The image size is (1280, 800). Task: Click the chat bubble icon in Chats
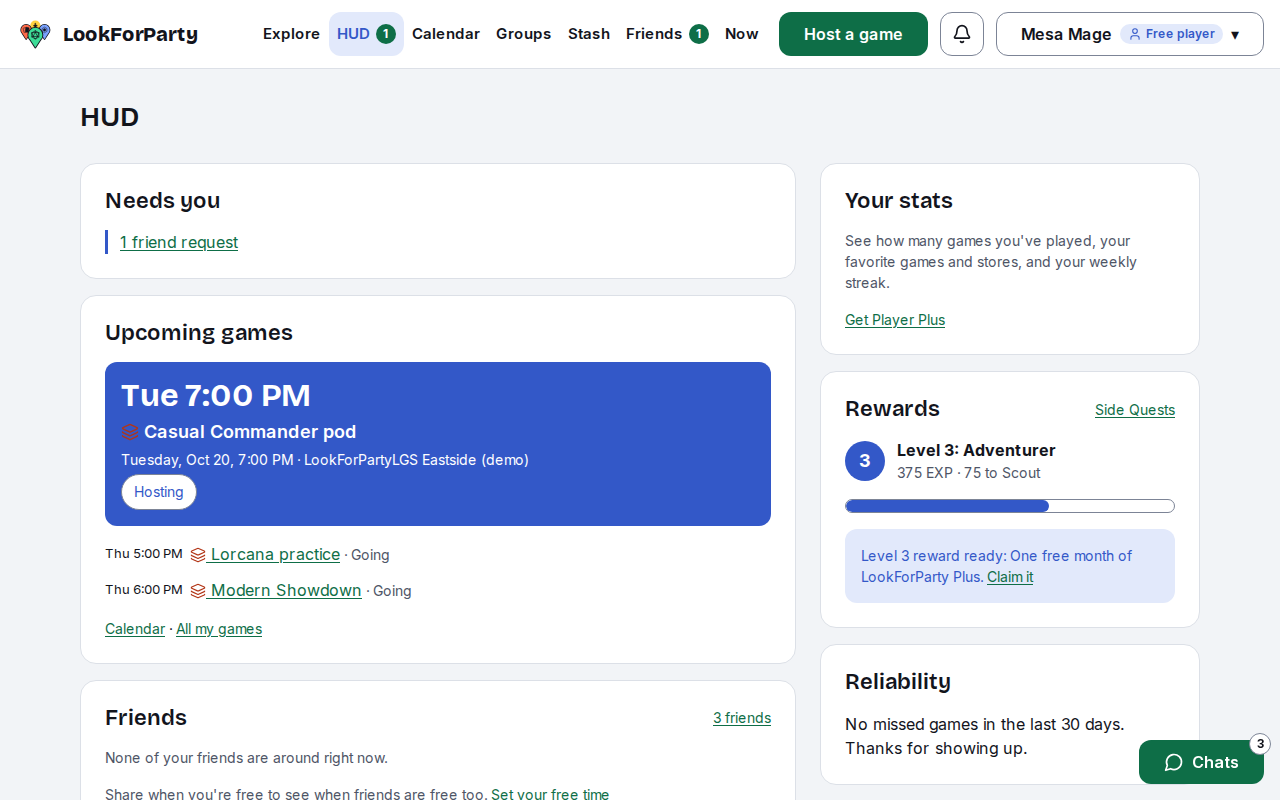[x=1174, y=762]
